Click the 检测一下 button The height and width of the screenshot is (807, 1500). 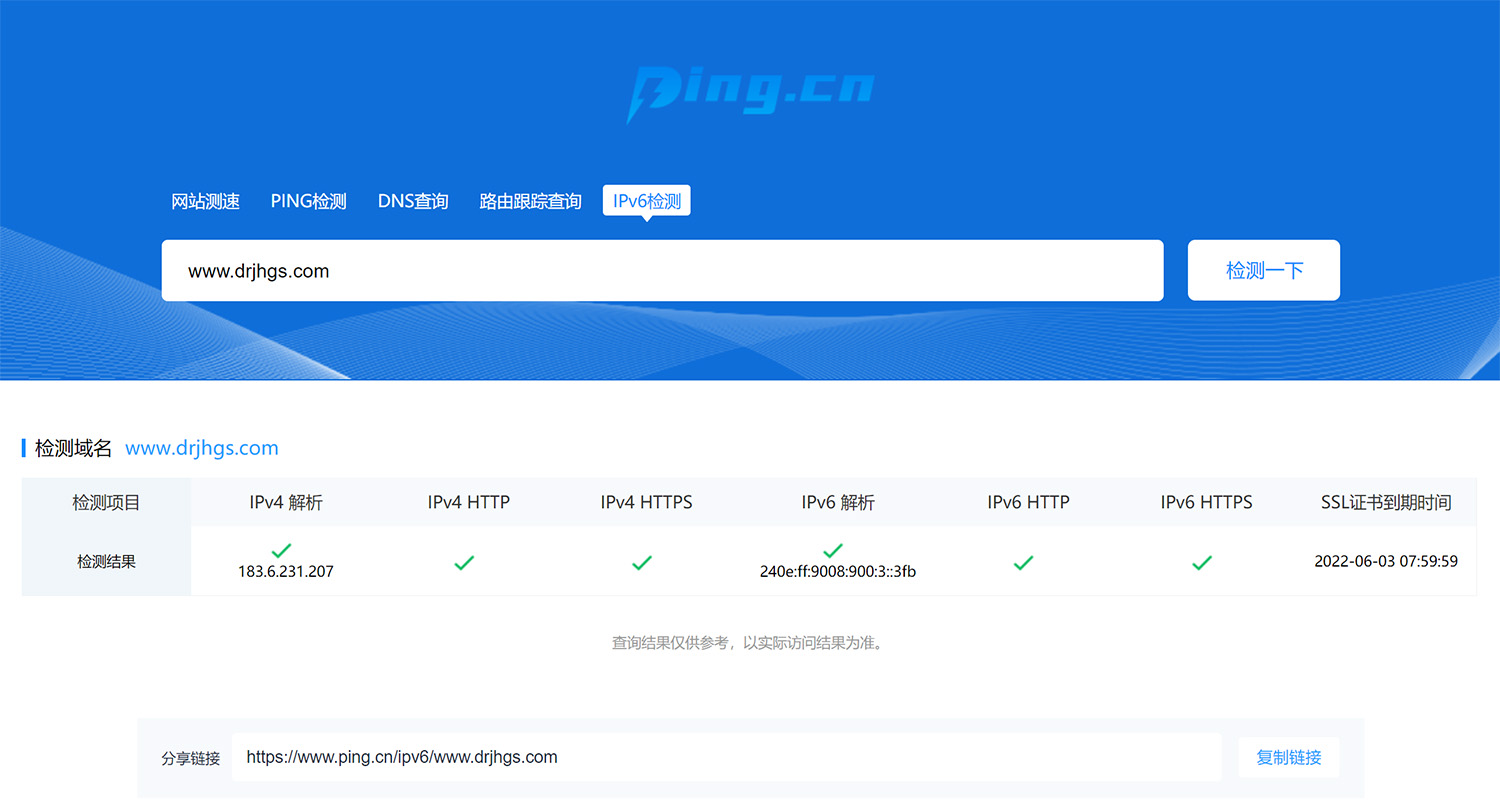(1264, 270)
